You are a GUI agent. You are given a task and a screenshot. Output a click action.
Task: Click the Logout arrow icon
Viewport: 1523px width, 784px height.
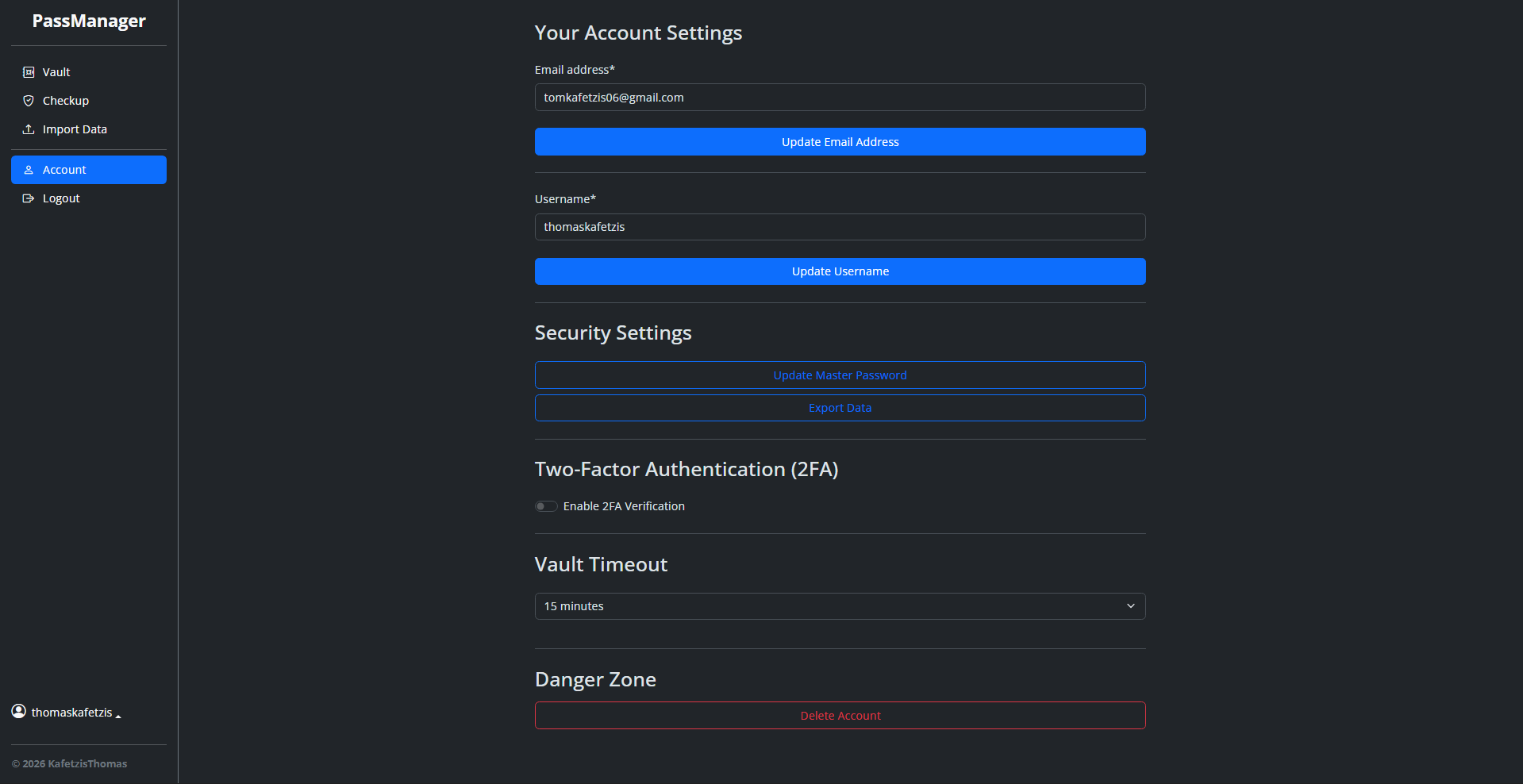pyautogui.click(x=29, y=198)
